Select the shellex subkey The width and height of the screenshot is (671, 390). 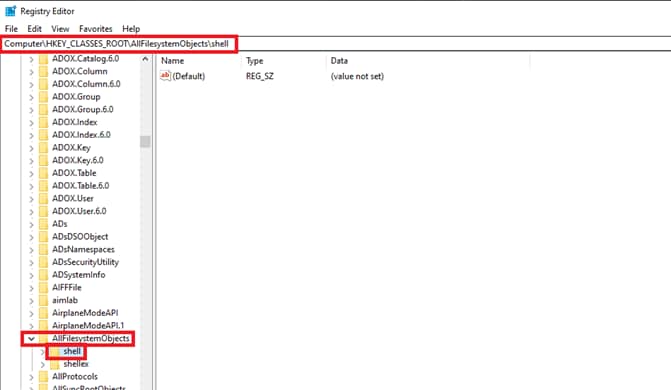(76, 364)
